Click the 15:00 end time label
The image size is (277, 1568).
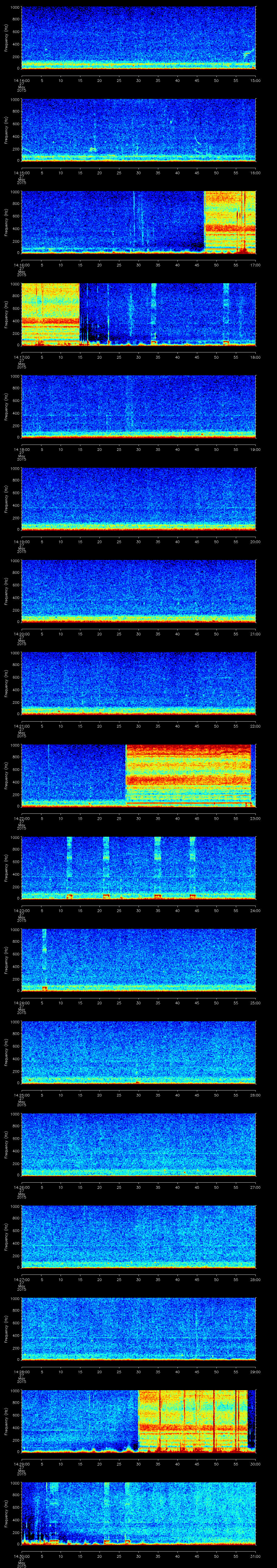[x=256, y=80]
